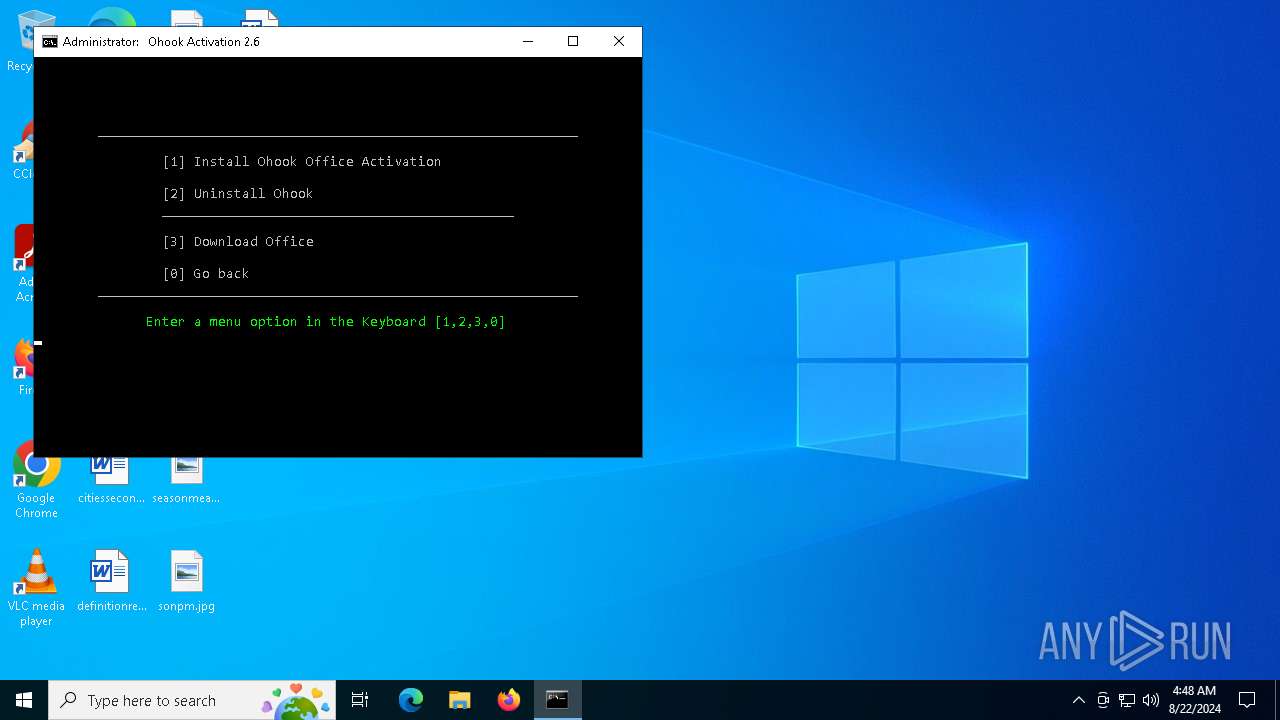Minimize the Ohook Activation window

click(x=528, y=42)
